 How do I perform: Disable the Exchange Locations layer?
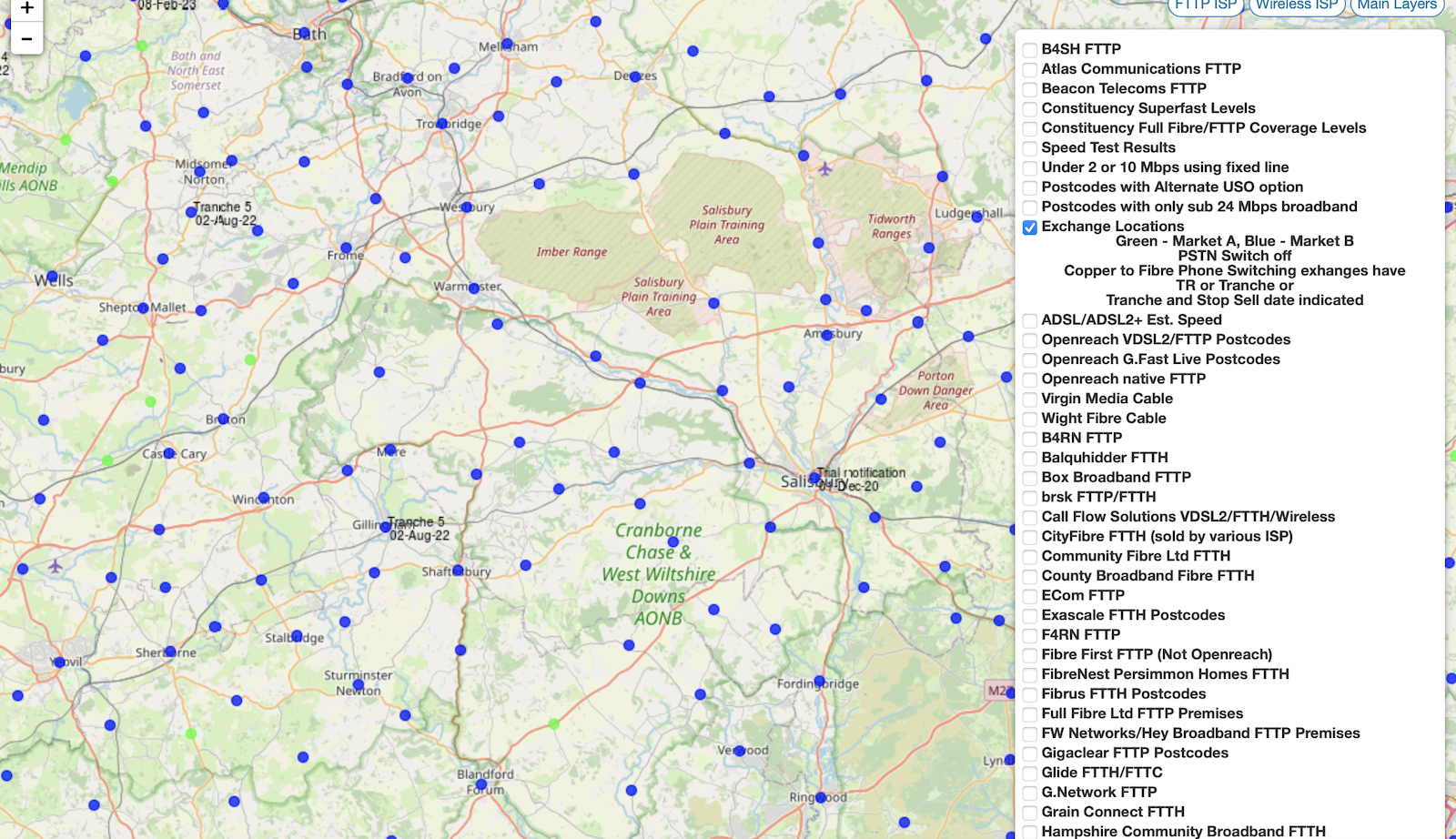point(1029,227)
